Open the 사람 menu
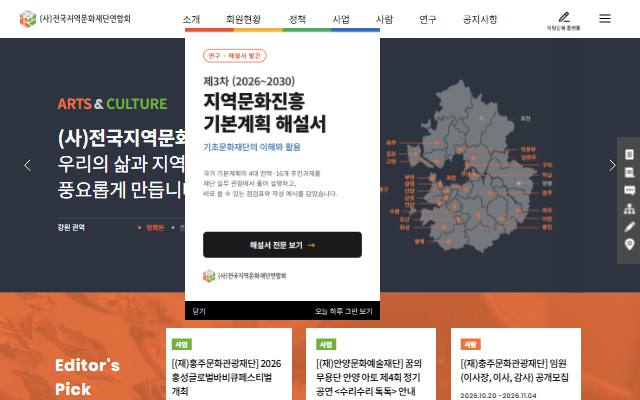Image resolution: width=640 pixels, height=400 pixels. coord(384,19)
